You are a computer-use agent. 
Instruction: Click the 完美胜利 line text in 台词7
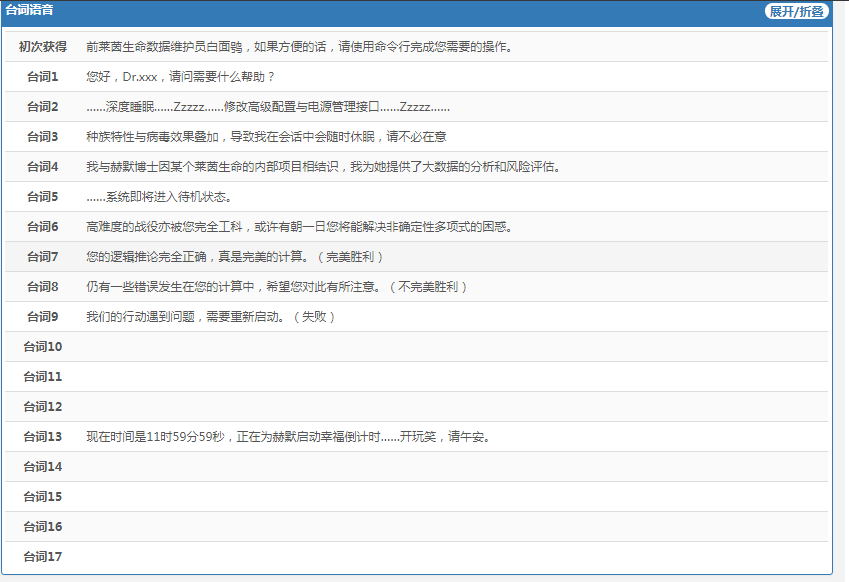pyautogui.click(x=235, y=257)
